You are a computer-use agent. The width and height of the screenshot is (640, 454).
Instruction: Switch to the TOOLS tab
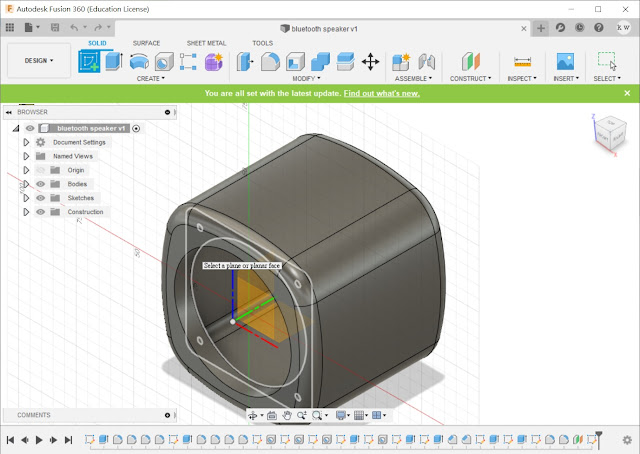click(262, 43)
